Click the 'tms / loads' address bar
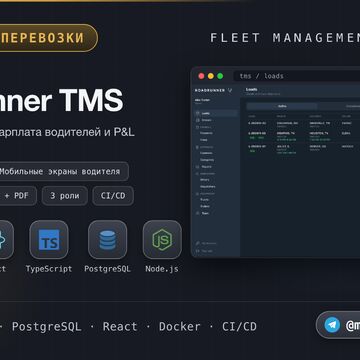Image resolution: width=360 pixels, height=360 pixels. click(x=297, y=76)
